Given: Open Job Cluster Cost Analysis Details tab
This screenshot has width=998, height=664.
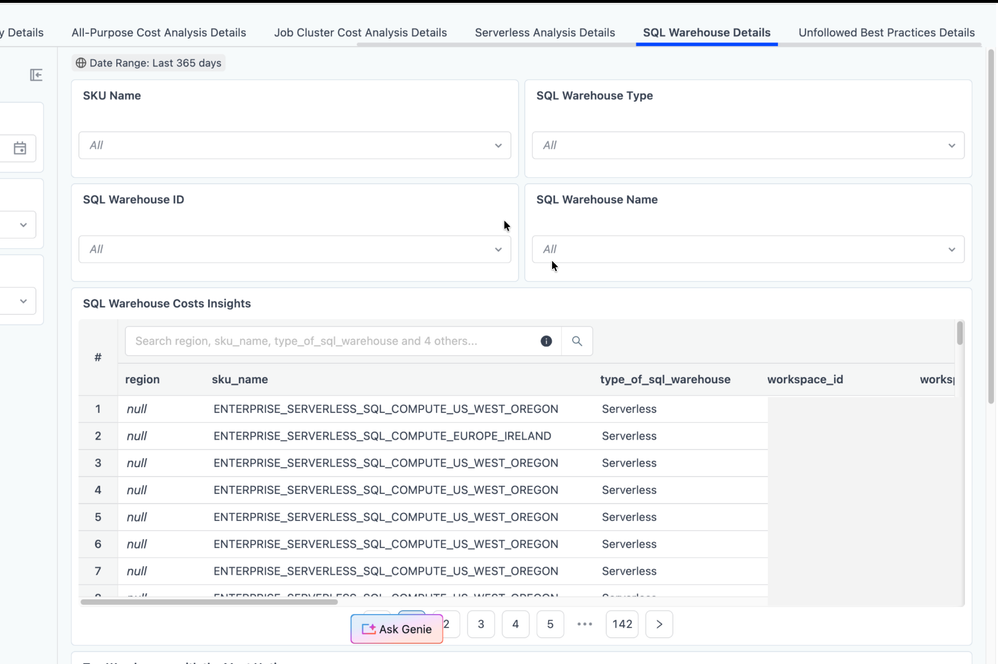Looking at the screenshot, I should point(360,32).
